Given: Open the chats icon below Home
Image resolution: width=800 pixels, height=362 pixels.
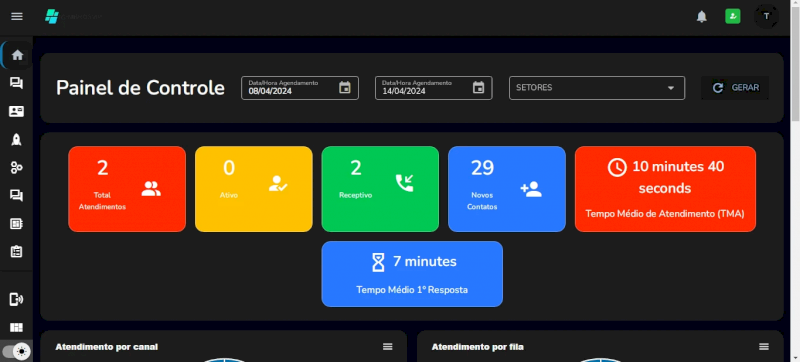Looking at the screenshot, I should [17, 83].
